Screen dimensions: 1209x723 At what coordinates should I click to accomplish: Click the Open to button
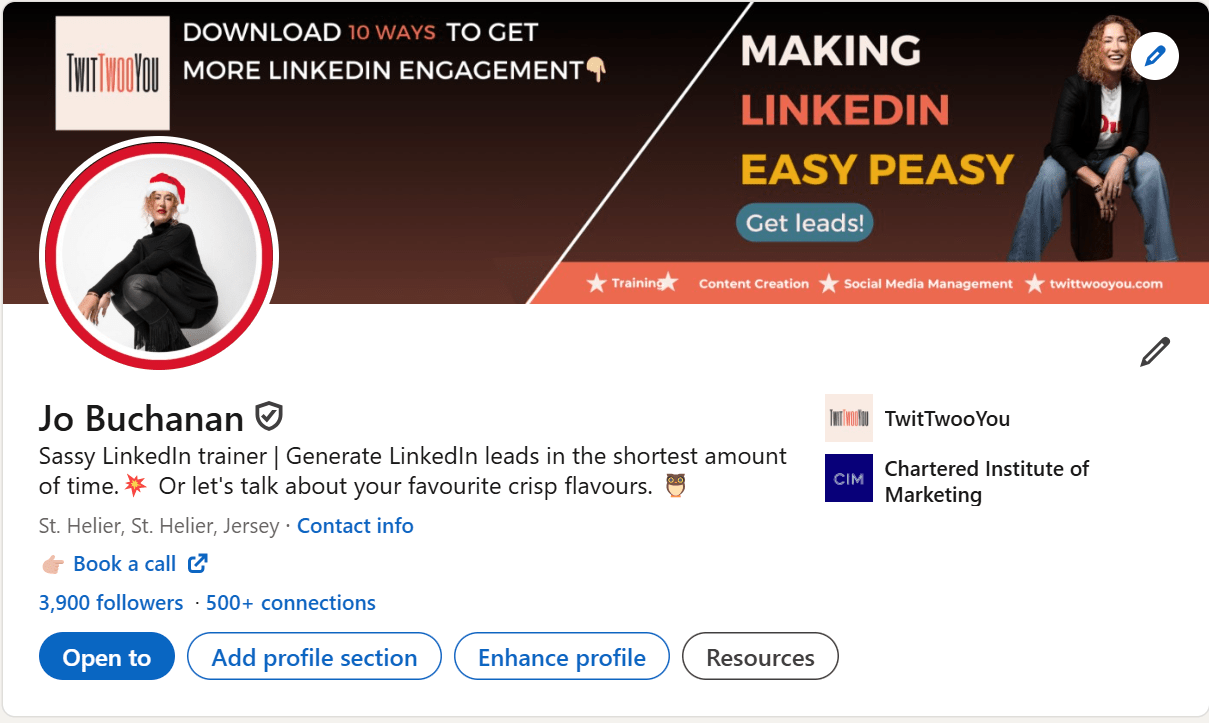click(107, 657)
